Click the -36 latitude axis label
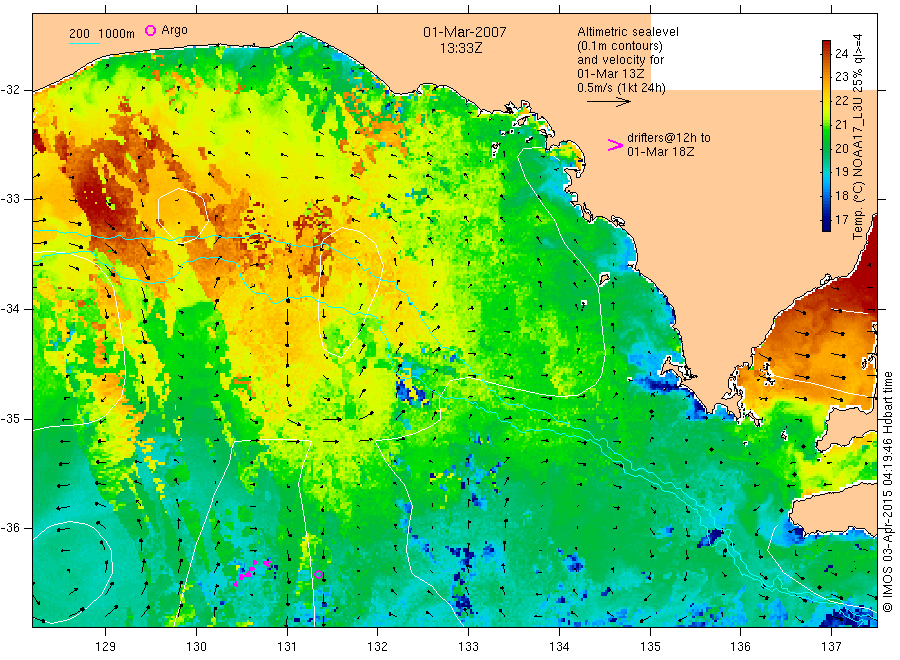 click(x=10, y=528)
